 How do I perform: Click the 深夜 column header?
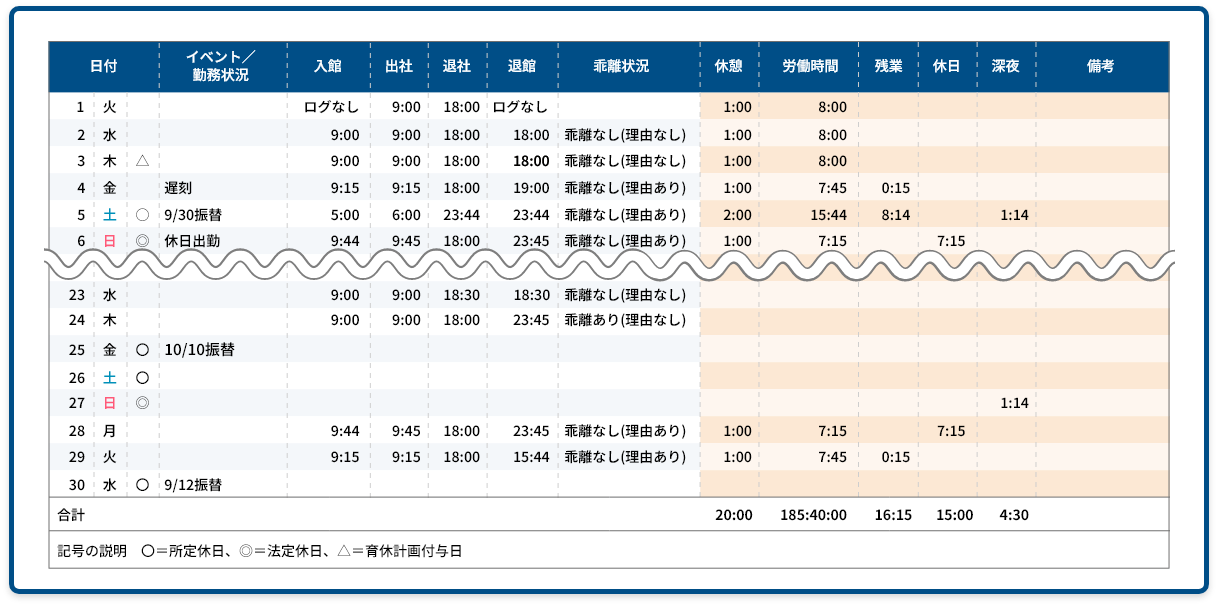pos(1005,67)
